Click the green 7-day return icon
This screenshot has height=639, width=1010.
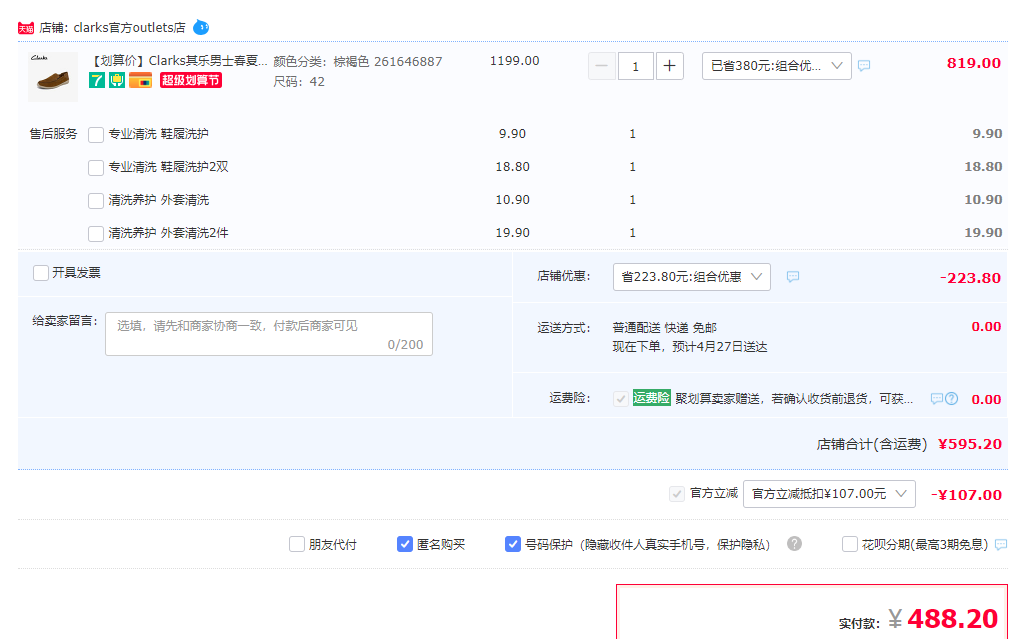click(97, 81)
